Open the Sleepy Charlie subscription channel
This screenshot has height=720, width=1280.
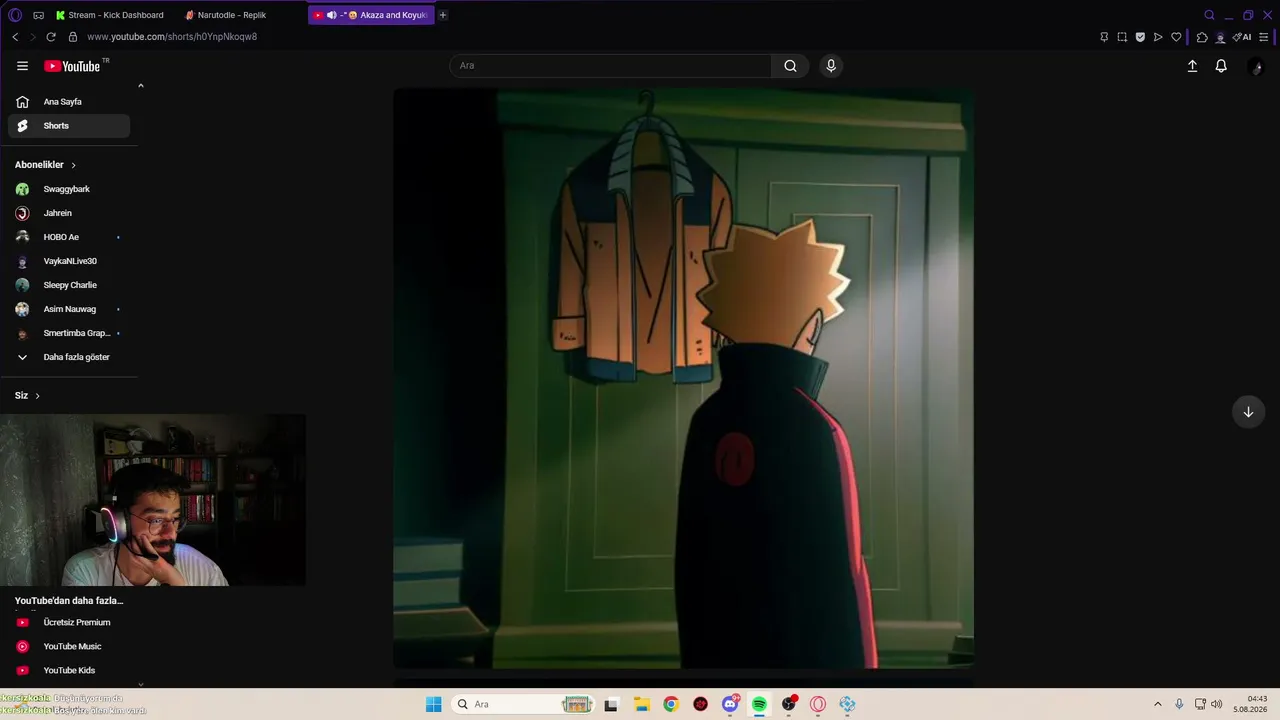(x=69, y=285)
